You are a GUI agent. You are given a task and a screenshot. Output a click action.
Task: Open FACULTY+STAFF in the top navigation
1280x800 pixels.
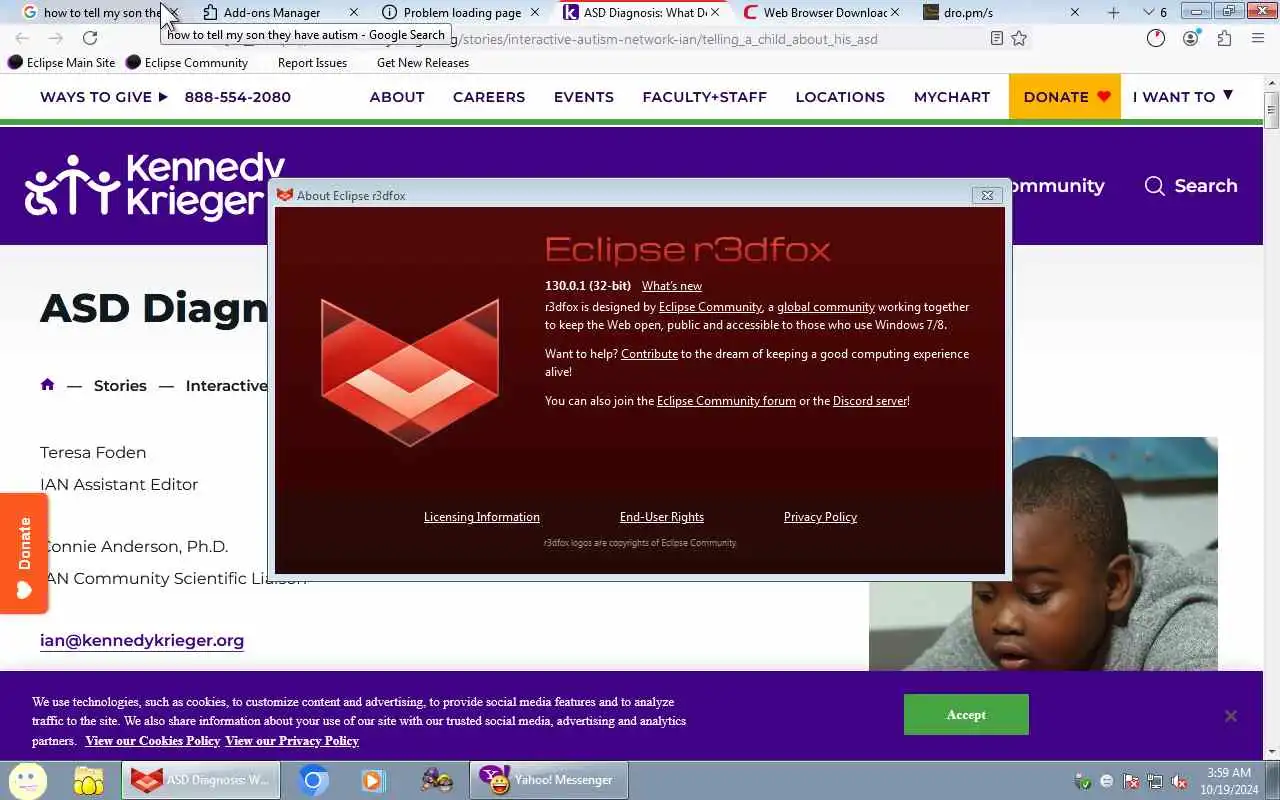705,97
